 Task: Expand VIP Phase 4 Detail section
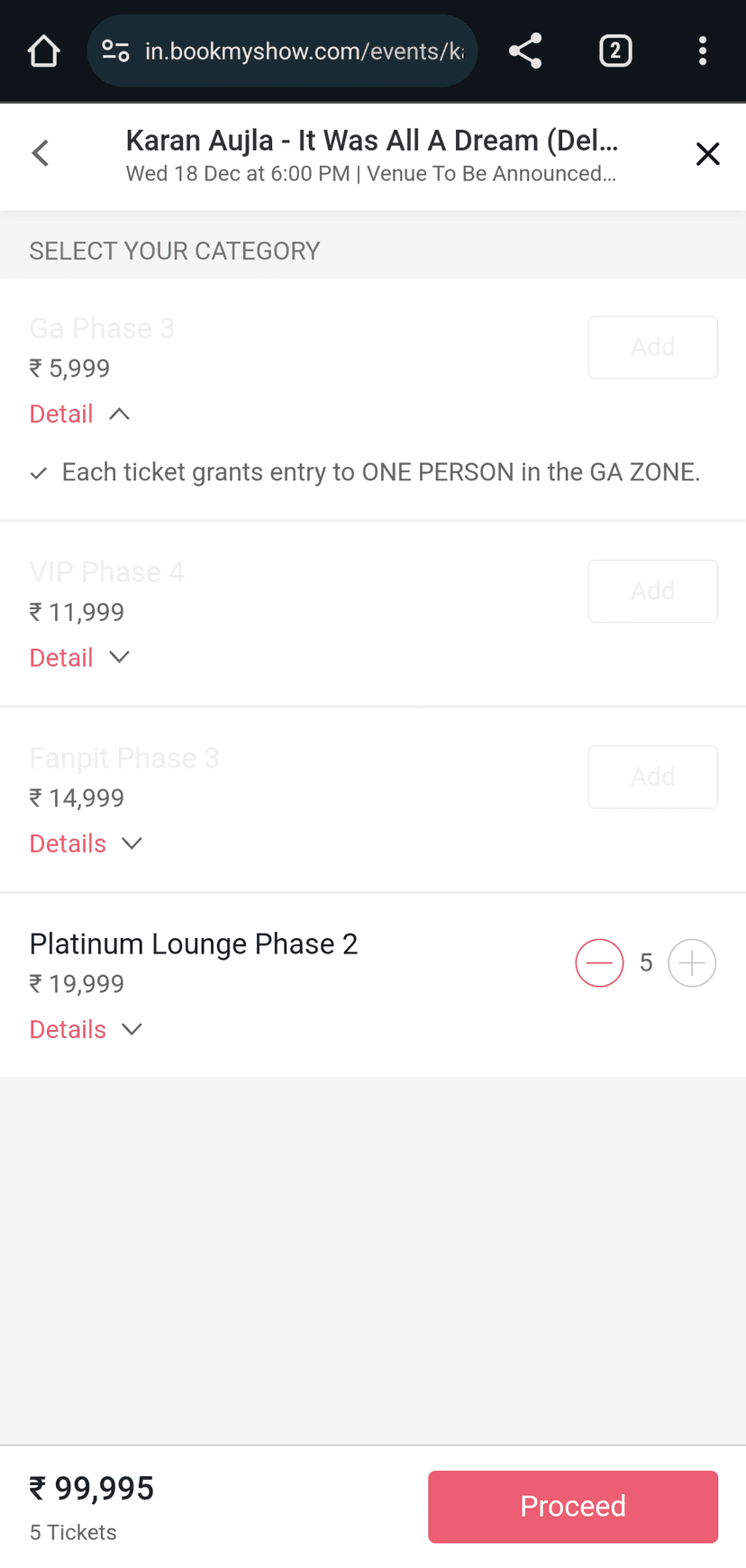tap(80, 658)
